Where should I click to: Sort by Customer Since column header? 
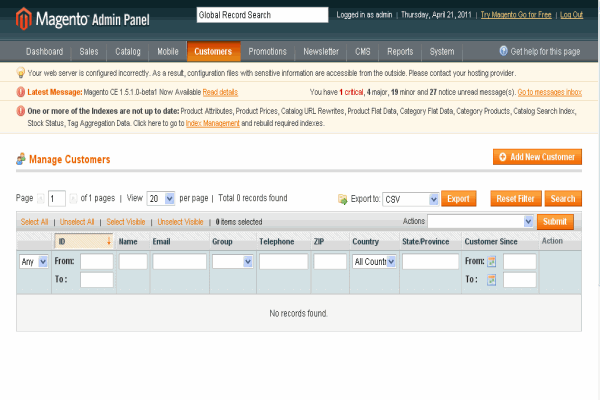click(x=491, y=242)
